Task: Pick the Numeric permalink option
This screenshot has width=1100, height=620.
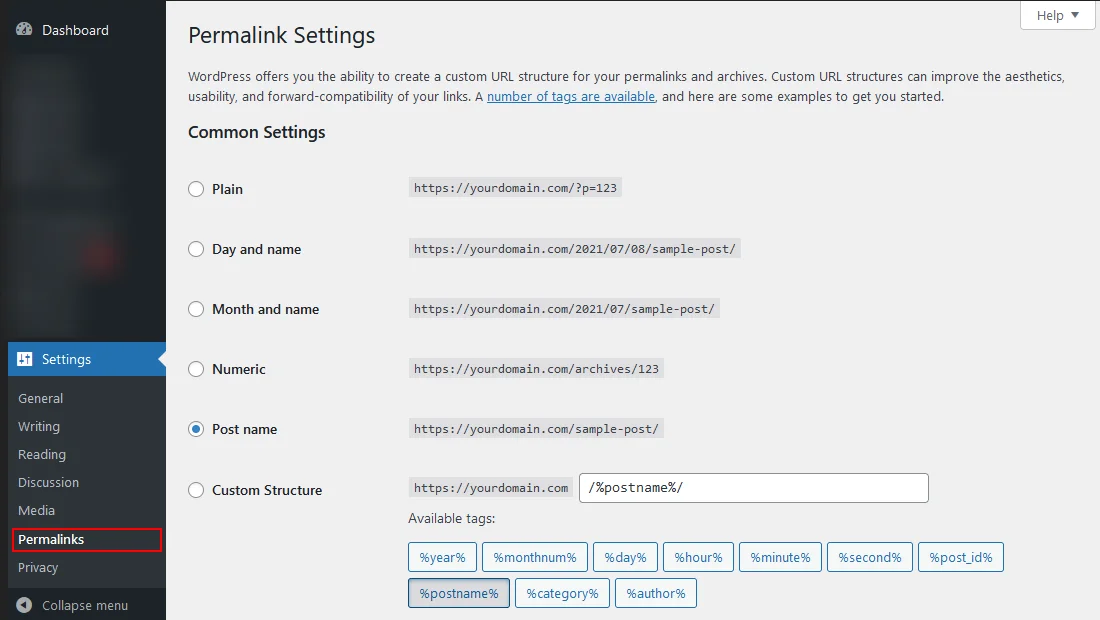Action: coord(196,369)
